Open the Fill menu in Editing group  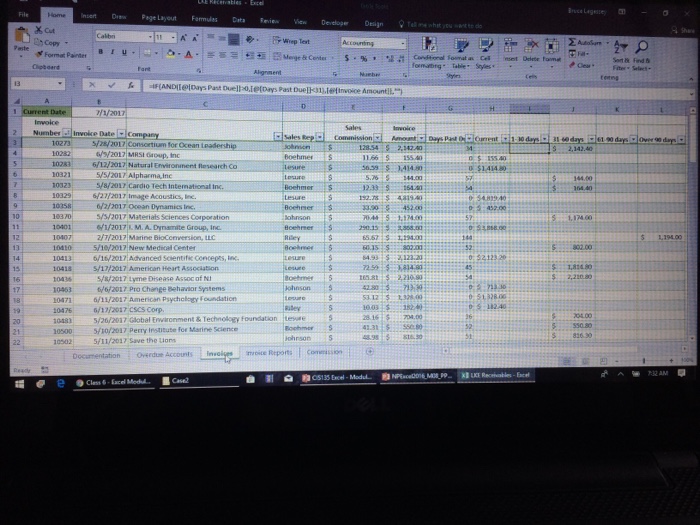pyautogui.click(x=579, y=54)
